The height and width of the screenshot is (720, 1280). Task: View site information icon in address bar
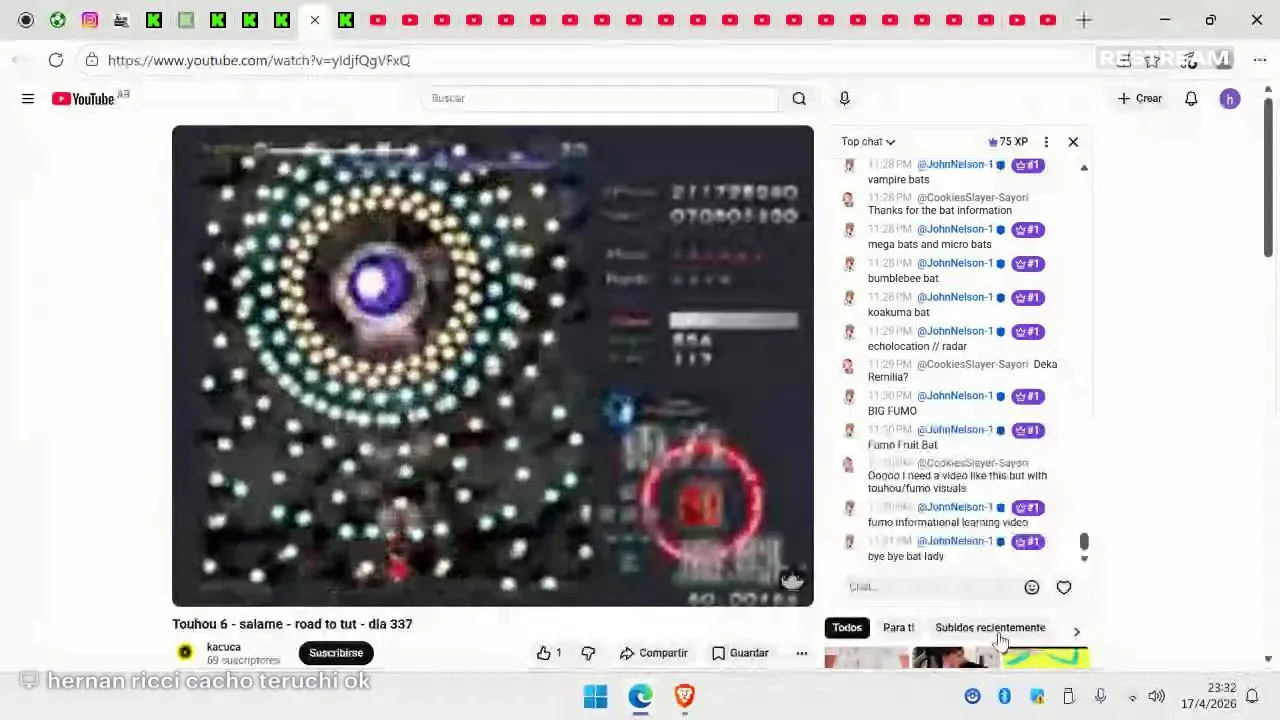coord(92,60)
